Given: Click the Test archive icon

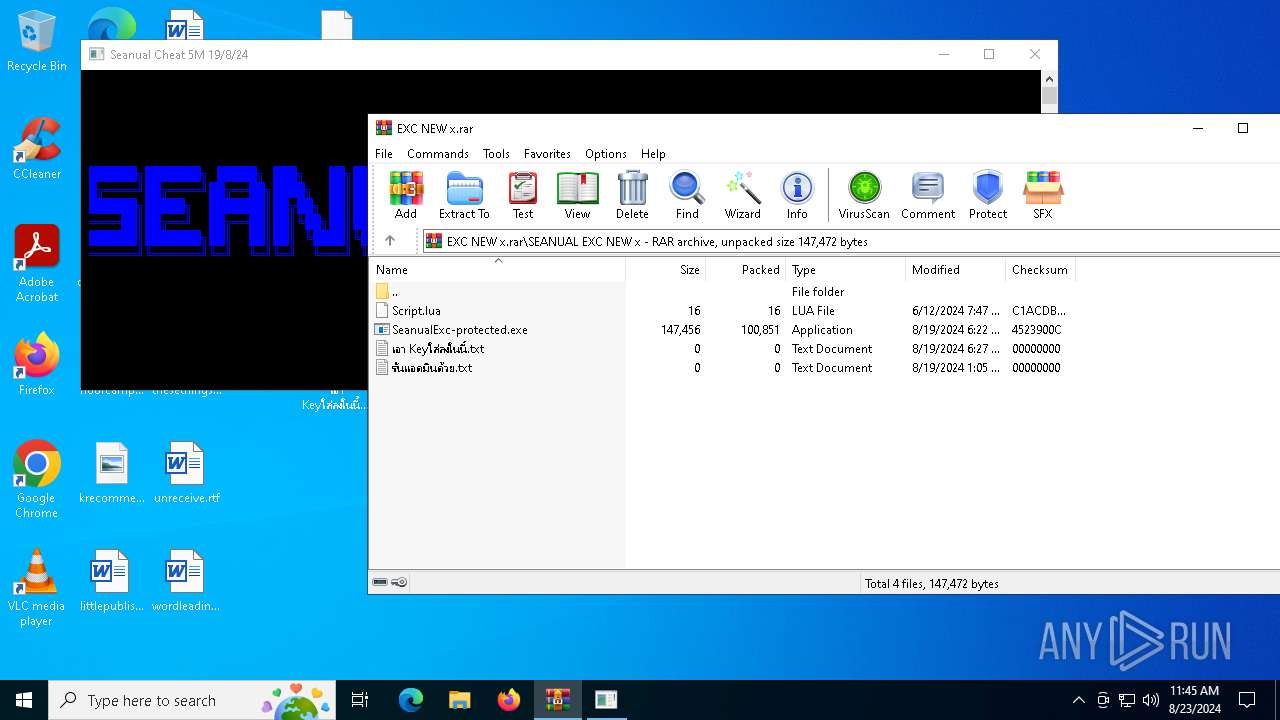Looking at the screenshot, I should [x=523, y=195].
